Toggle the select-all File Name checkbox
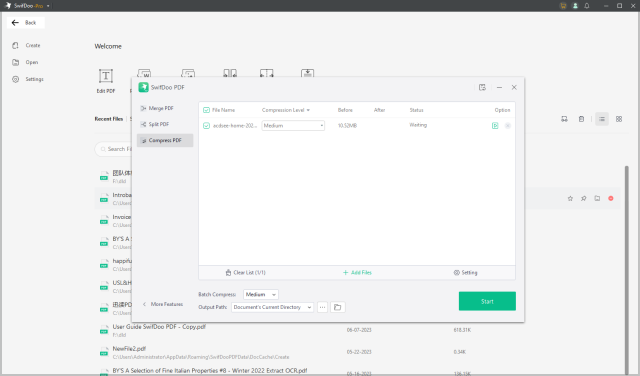Viewport: 640px width, 376px height. click(206, 110)
